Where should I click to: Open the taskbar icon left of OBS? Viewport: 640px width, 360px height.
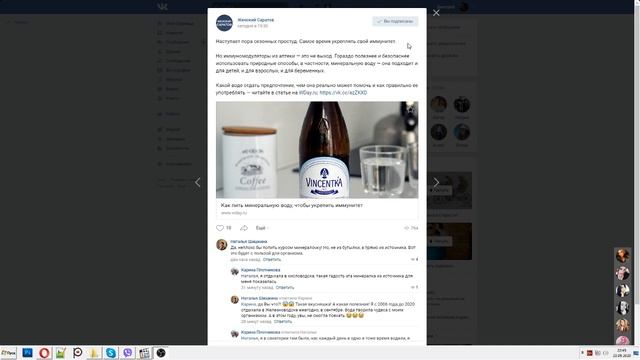(x=144, y=353)
